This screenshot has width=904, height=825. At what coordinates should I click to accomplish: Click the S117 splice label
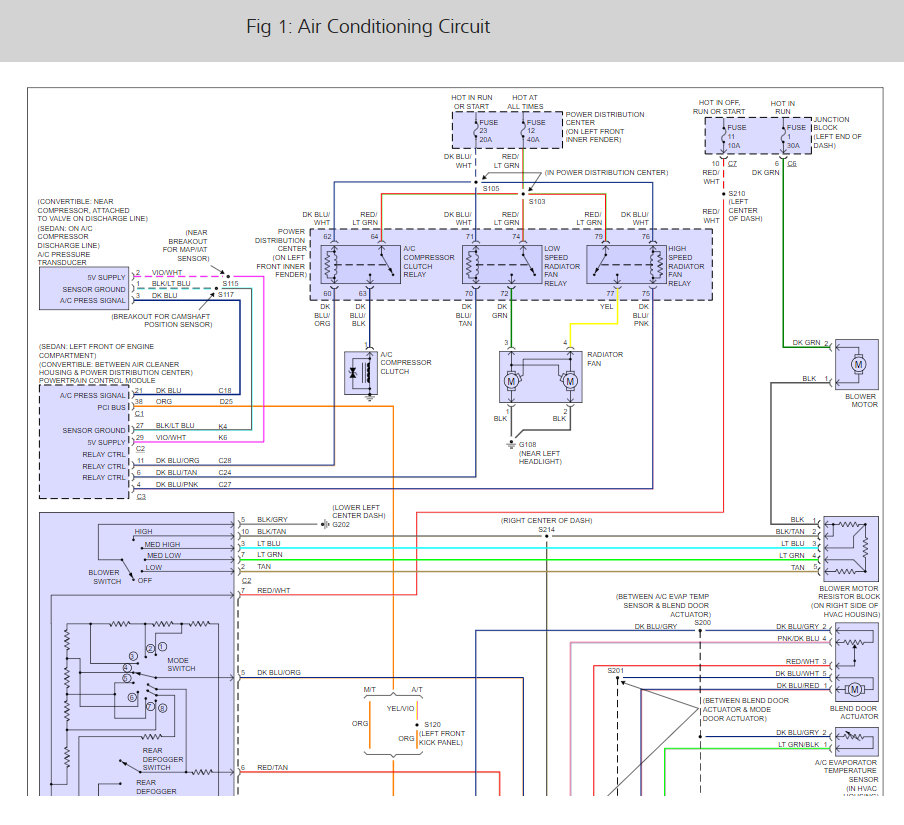pyautogui.click(x=226, y=295)
